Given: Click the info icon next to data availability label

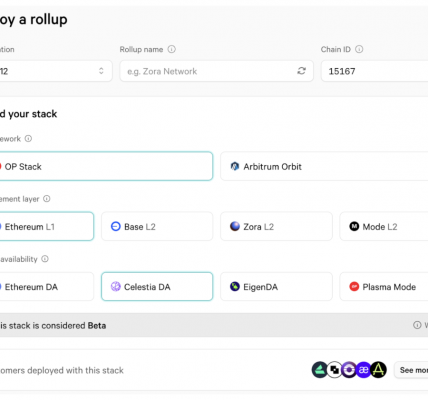Looking at the screenshot, I should click(45, 259).
